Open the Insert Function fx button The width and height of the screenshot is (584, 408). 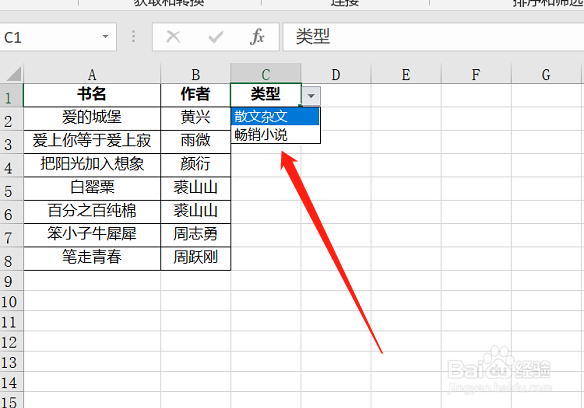click(x=257, y=37)
